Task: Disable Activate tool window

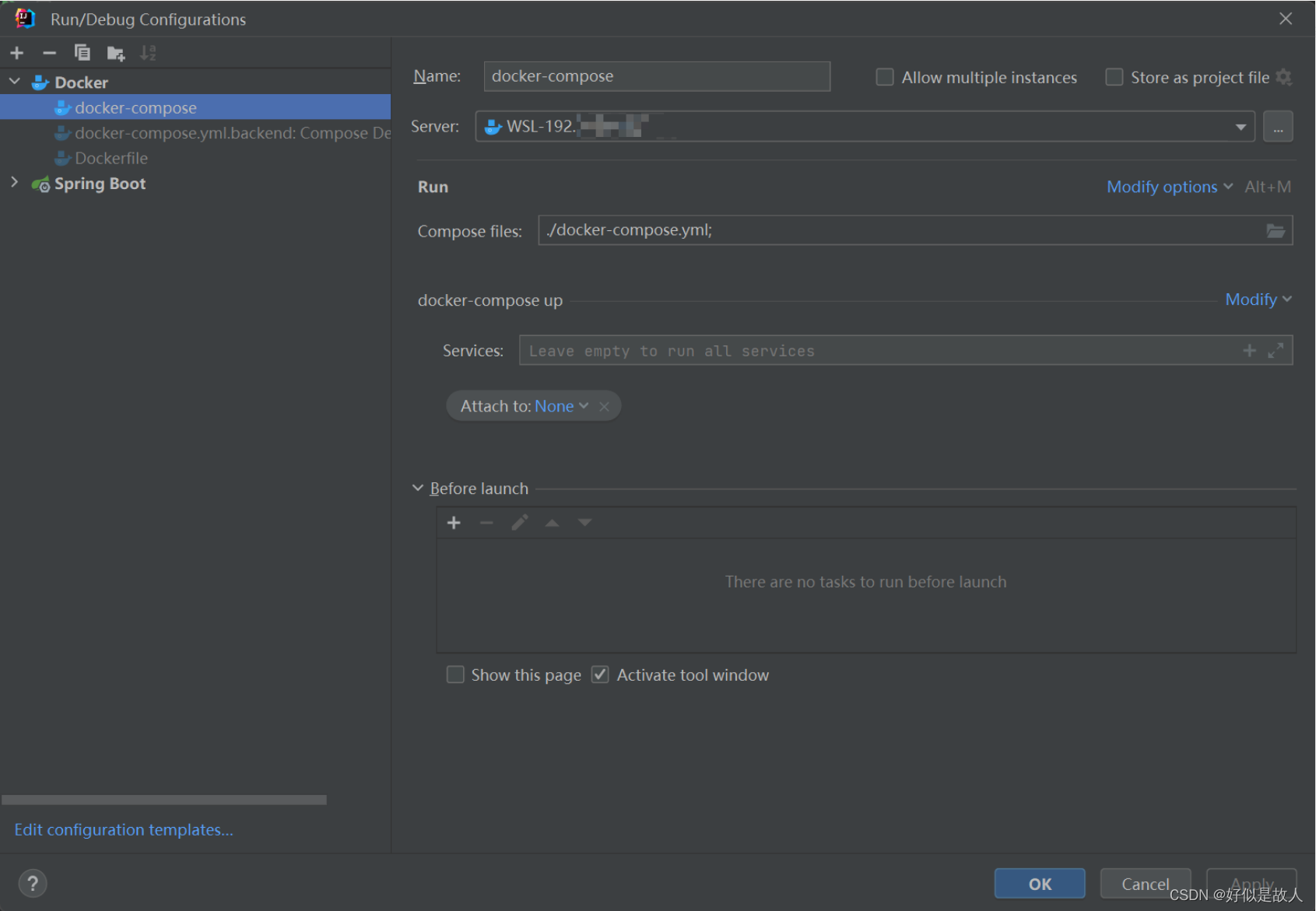Action: (x=599, y=674)
